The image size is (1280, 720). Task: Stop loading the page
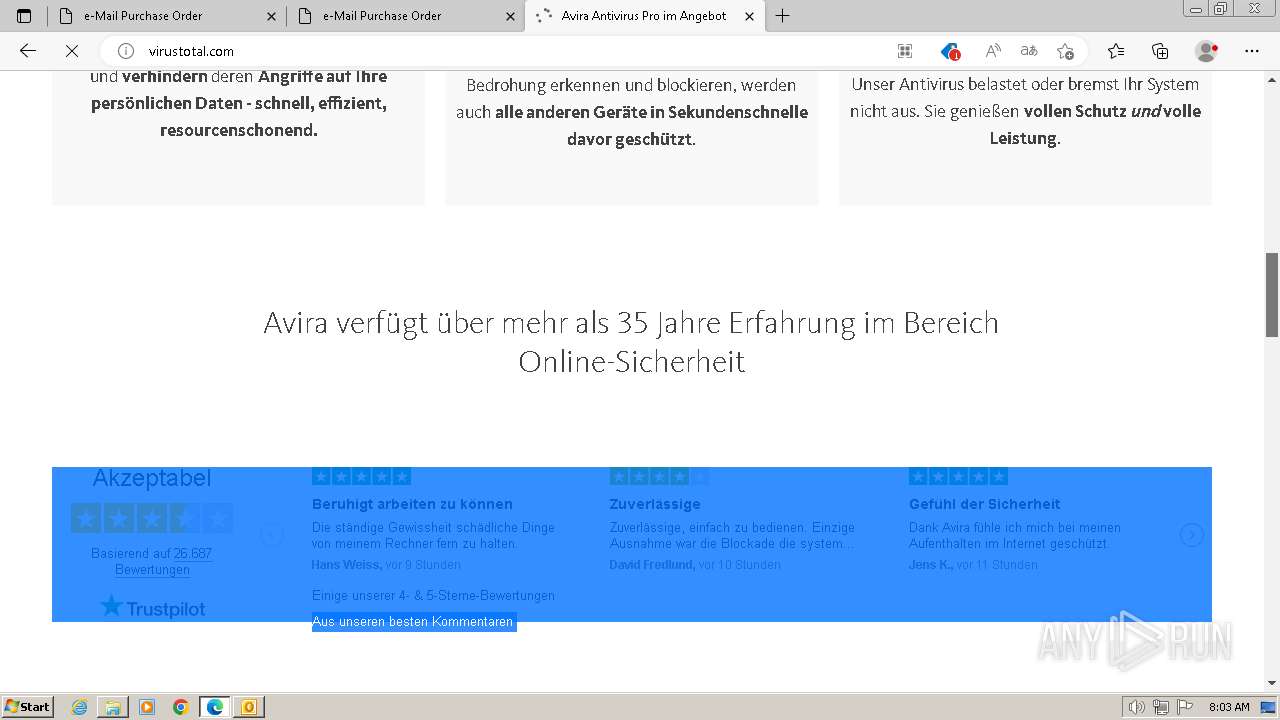point(72,51)
